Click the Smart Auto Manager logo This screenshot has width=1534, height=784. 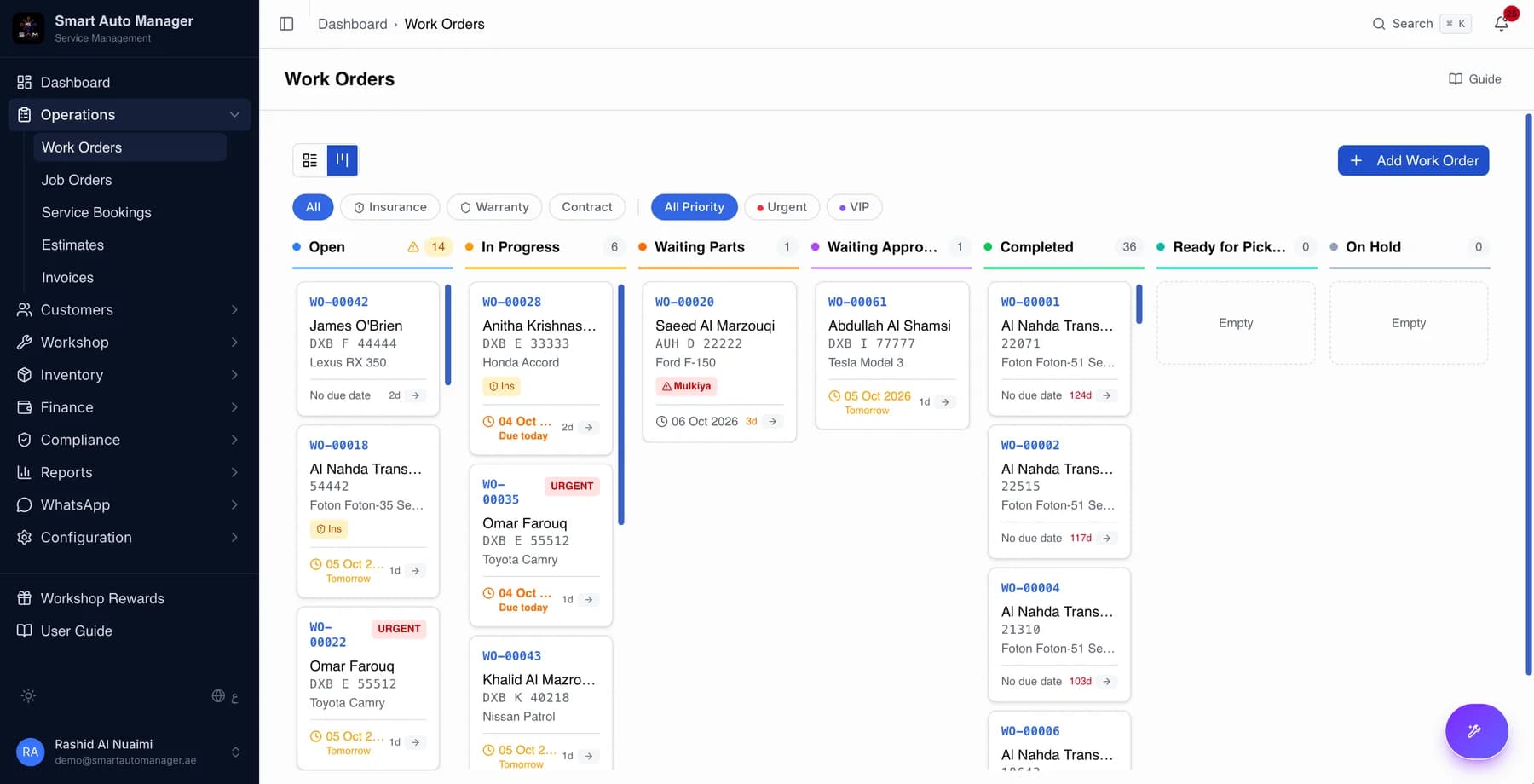28,28
